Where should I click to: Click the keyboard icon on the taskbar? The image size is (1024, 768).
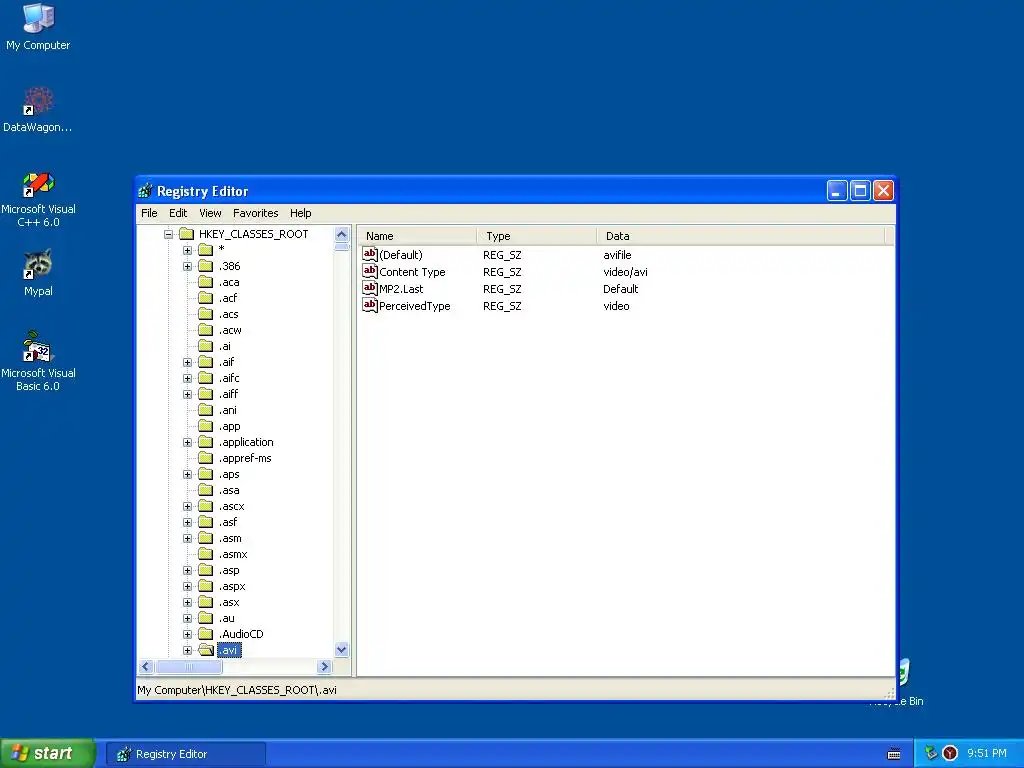tap(894, 754)
